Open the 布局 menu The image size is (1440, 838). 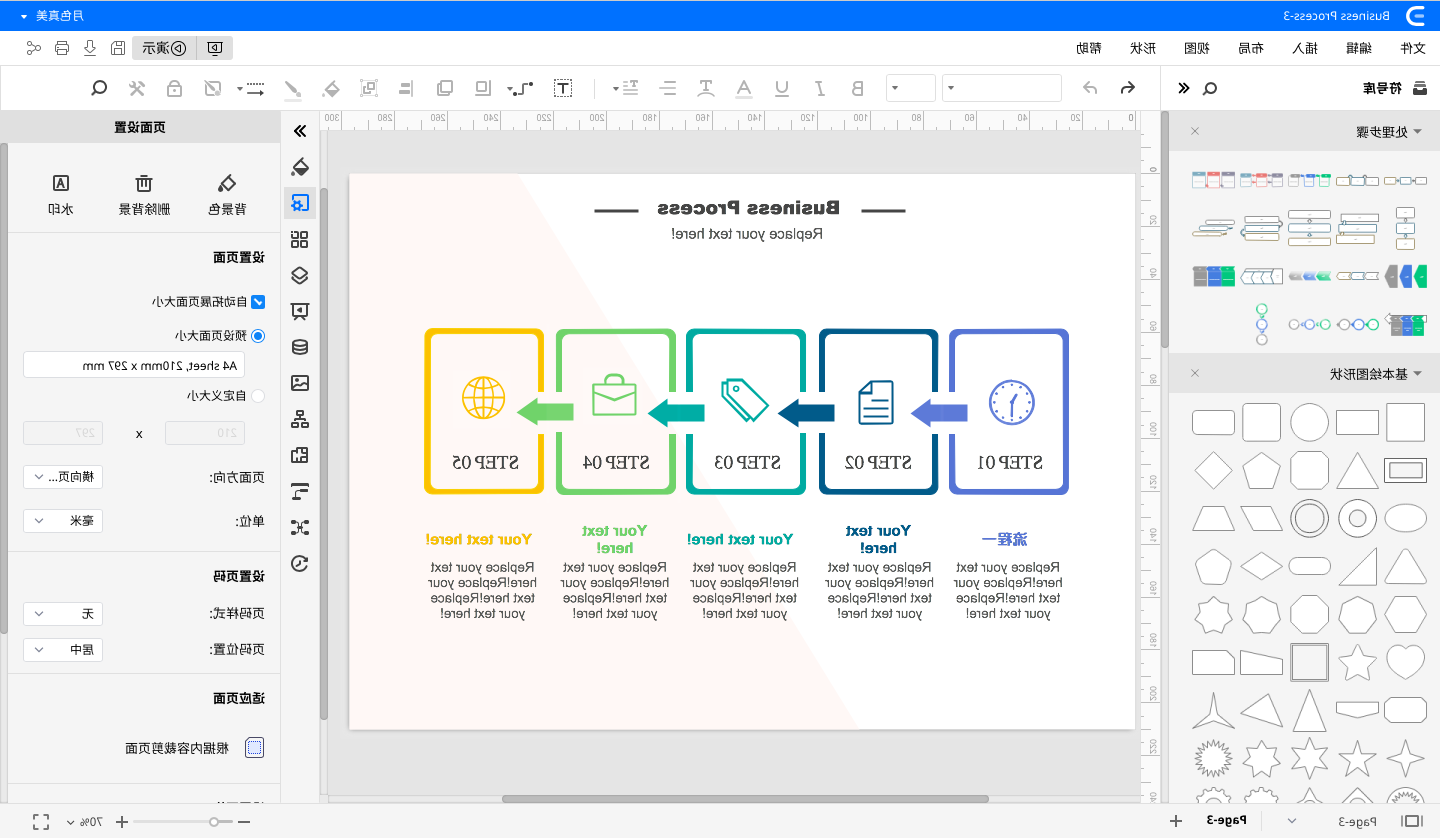(1250, 48)
